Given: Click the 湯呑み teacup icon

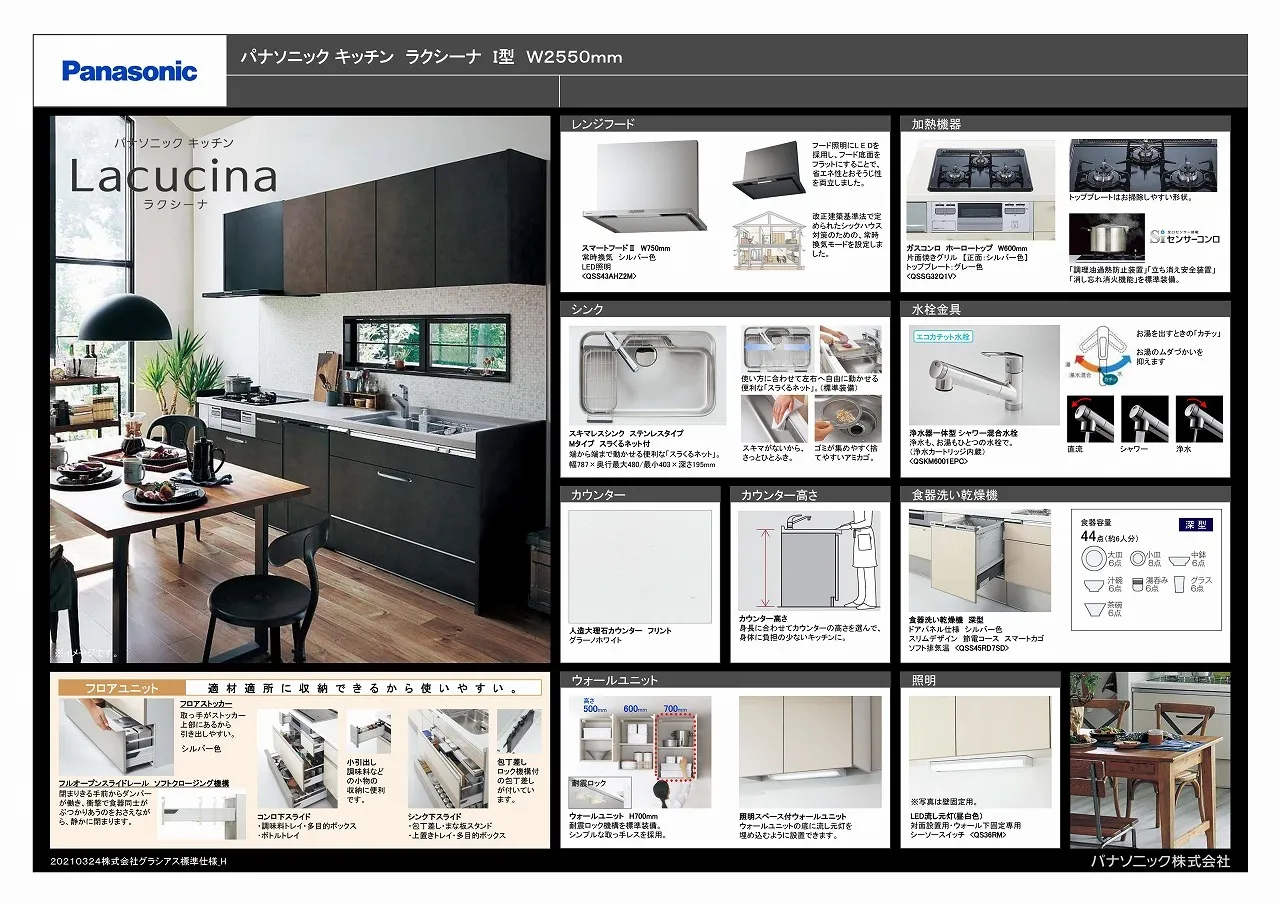Looking at the screenshot, I should [1136, 585].
